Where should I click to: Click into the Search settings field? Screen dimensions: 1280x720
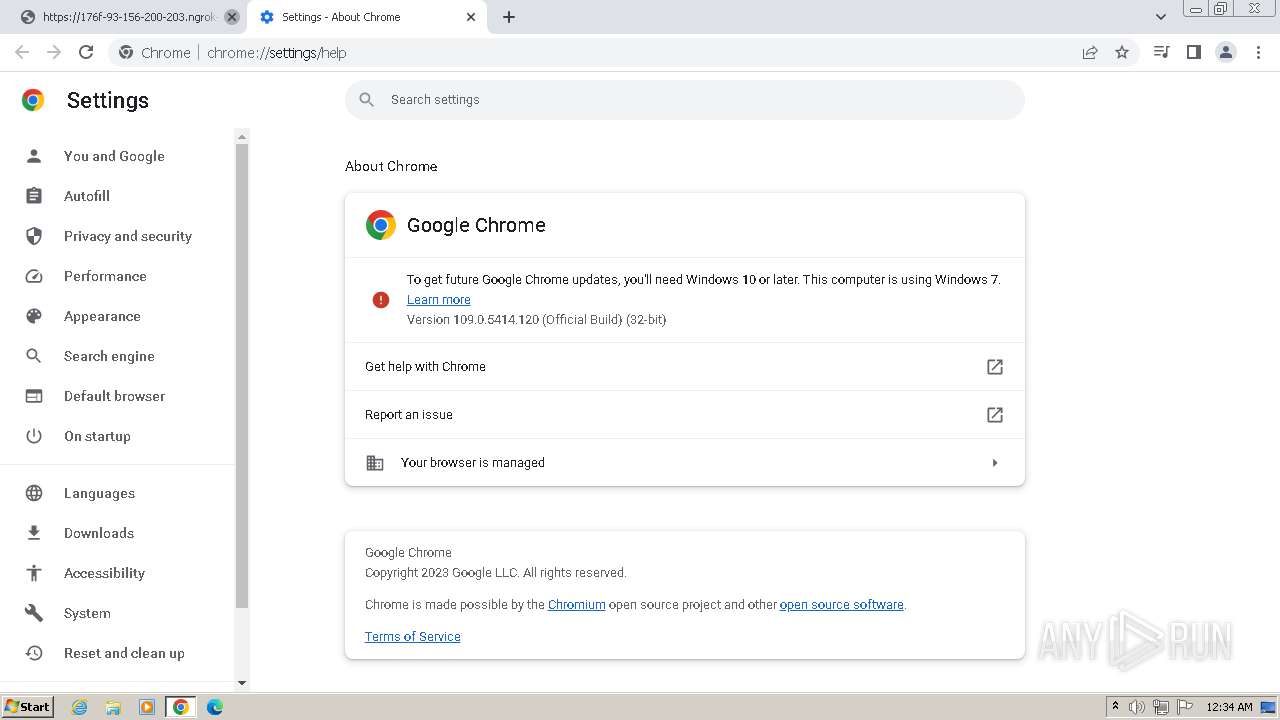pos(685,100)
